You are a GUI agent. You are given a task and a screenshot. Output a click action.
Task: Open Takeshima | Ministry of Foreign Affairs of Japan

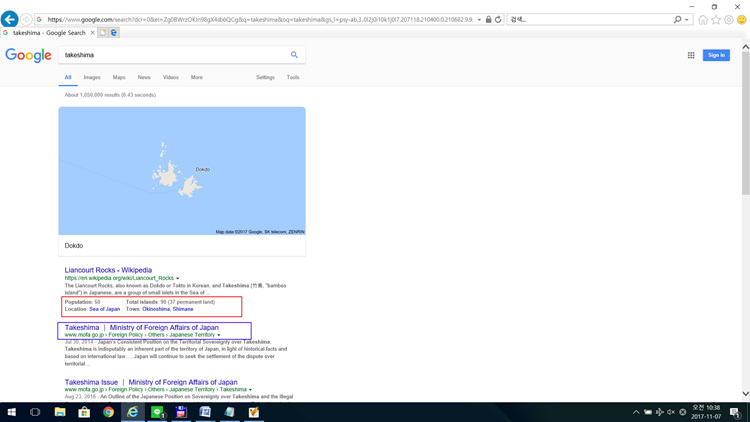[x=142, y=327]
